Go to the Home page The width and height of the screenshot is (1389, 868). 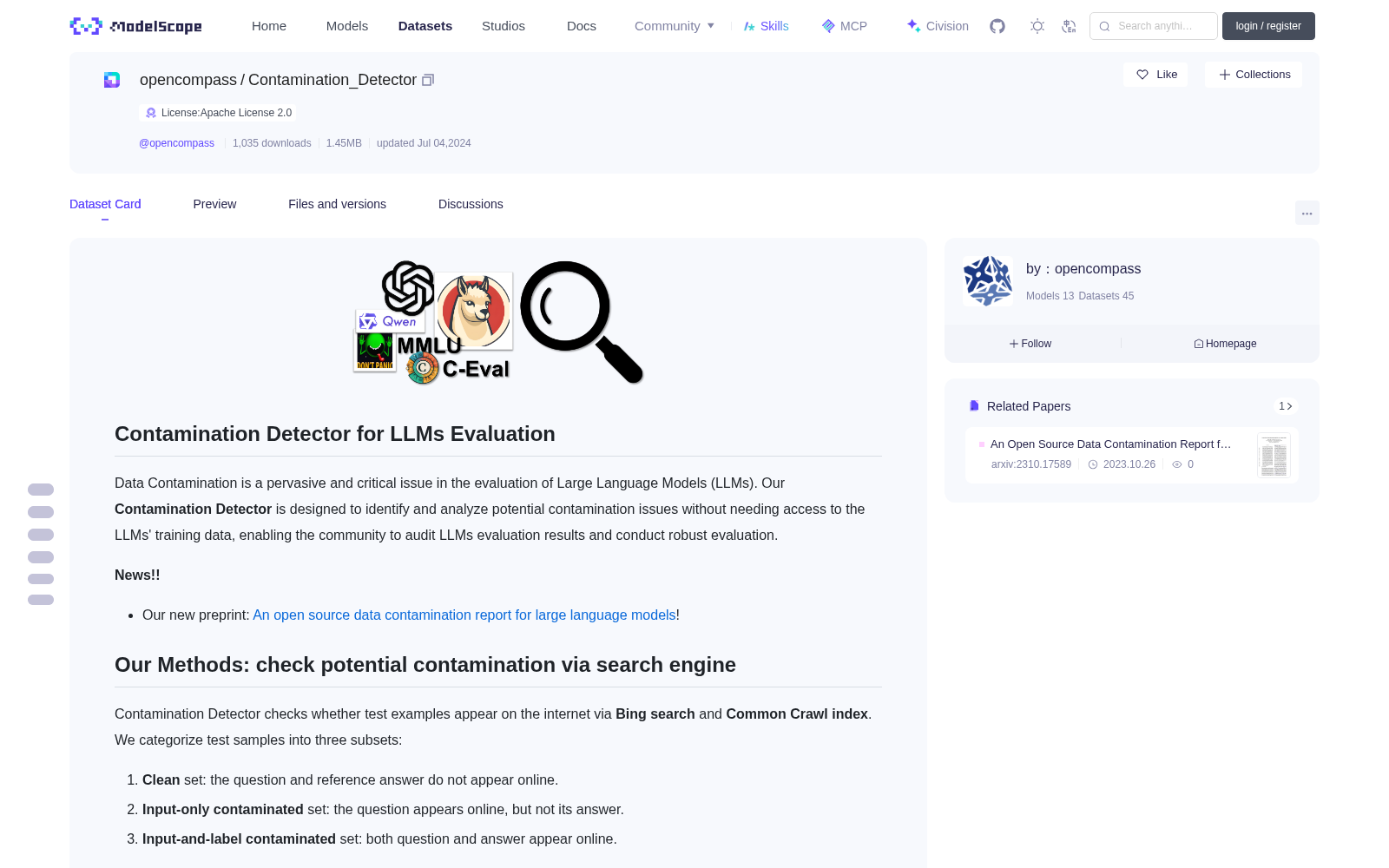(x=269, y=26)
